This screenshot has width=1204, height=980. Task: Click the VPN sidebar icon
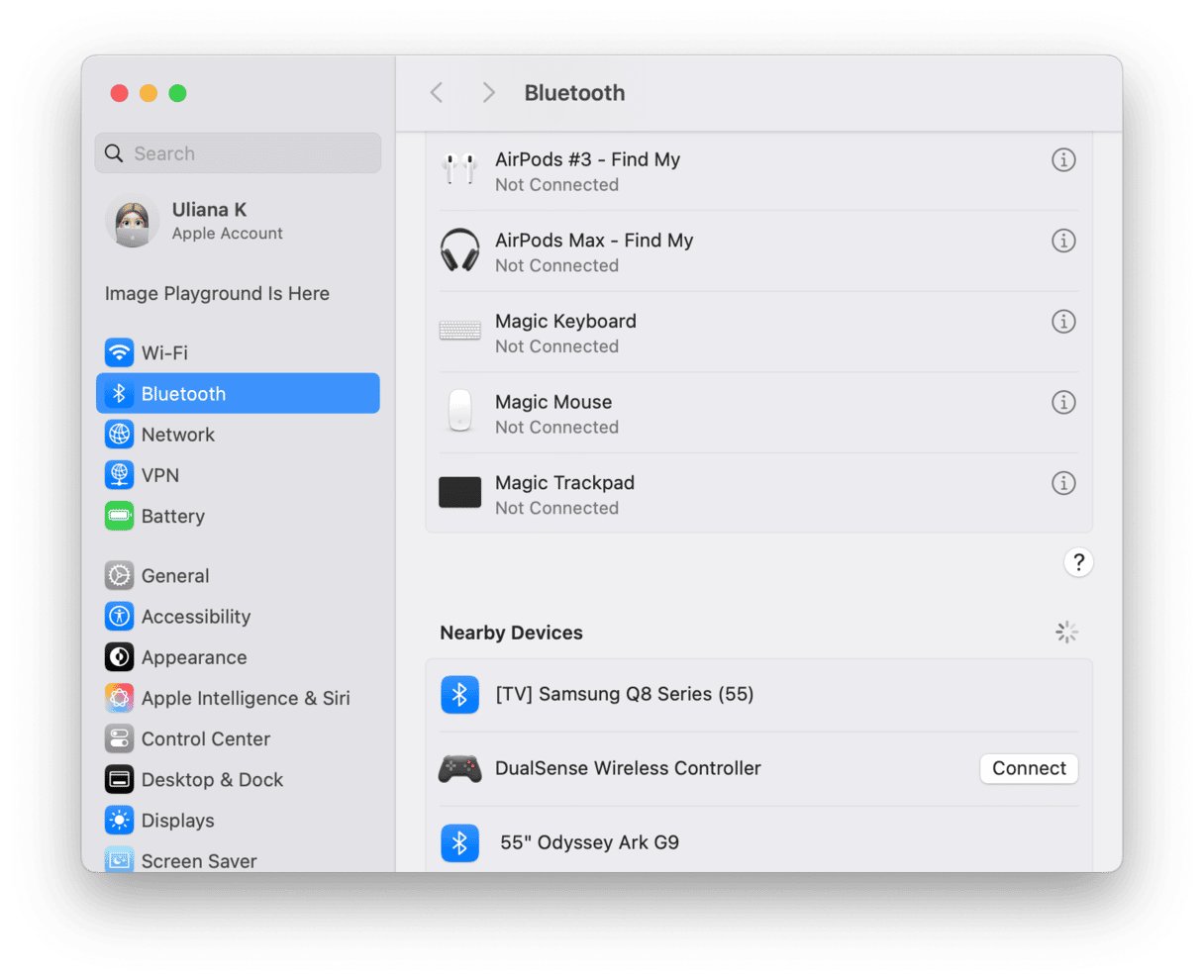pyautogui.click(x=119, y=475)
